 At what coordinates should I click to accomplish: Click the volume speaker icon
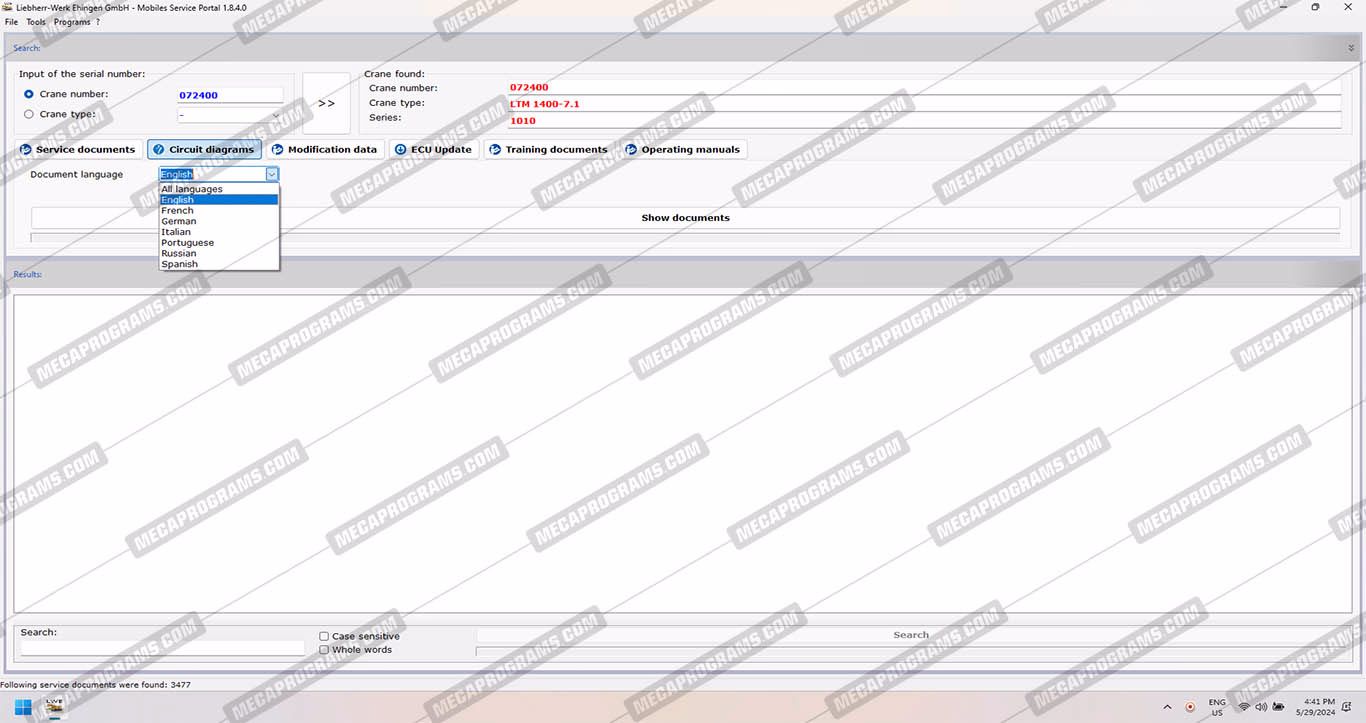point(1261,707)
